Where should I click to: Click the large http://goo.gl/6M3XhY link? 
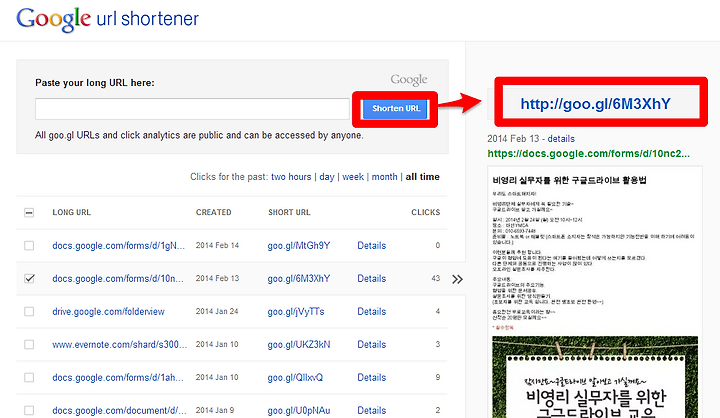click(596, 104)
